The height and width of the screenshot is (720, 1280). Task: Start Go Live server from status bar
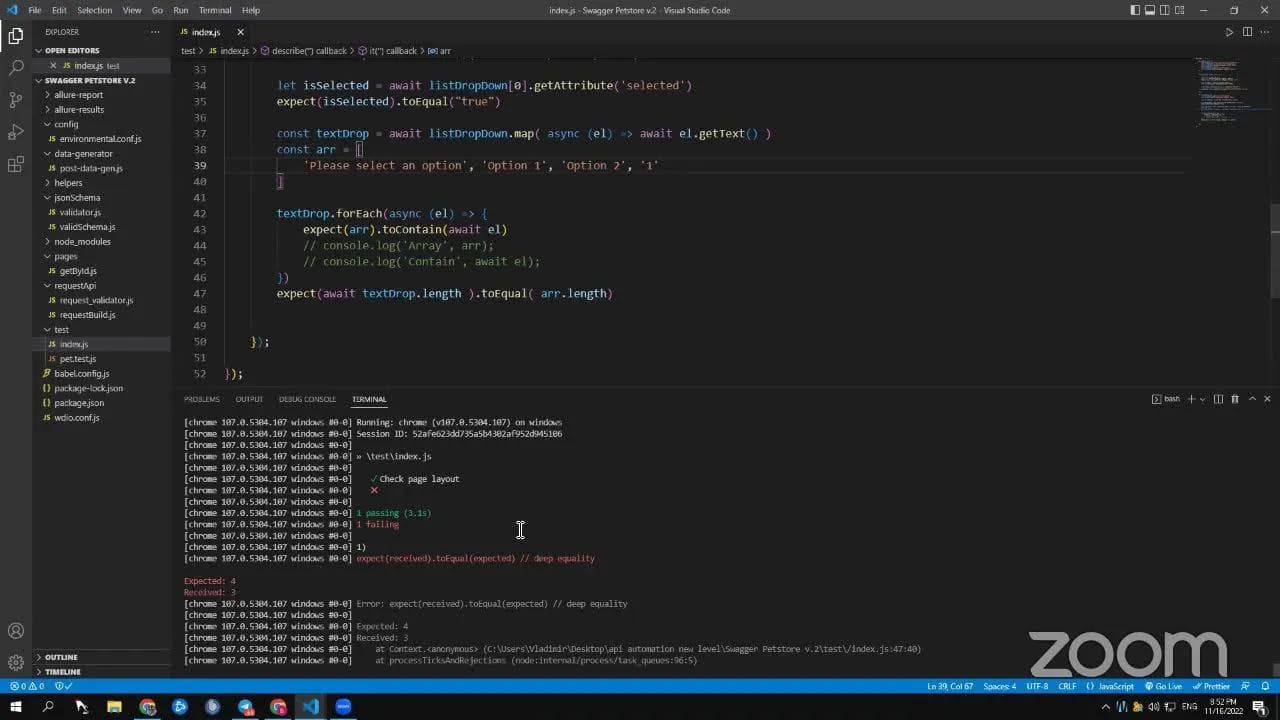pos(1164,686)
